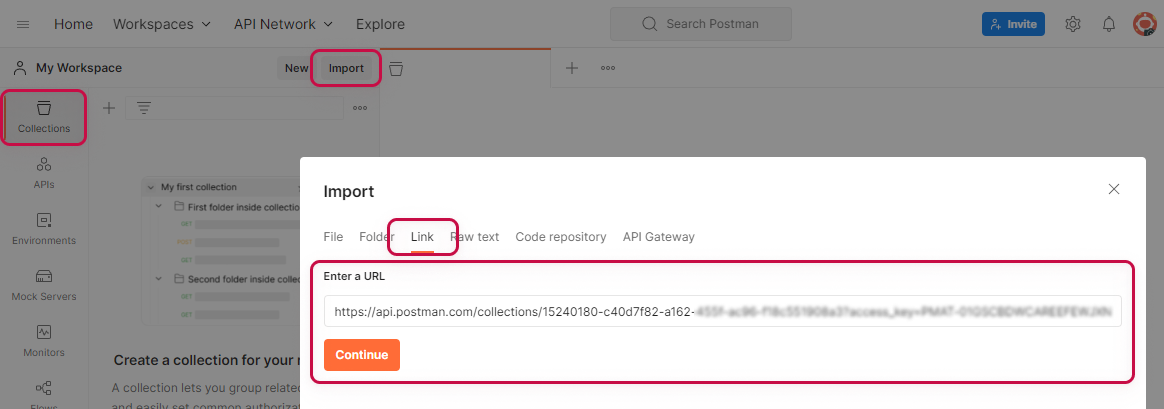
Task: Close the Import dialog
Action: coord(1114,189)
